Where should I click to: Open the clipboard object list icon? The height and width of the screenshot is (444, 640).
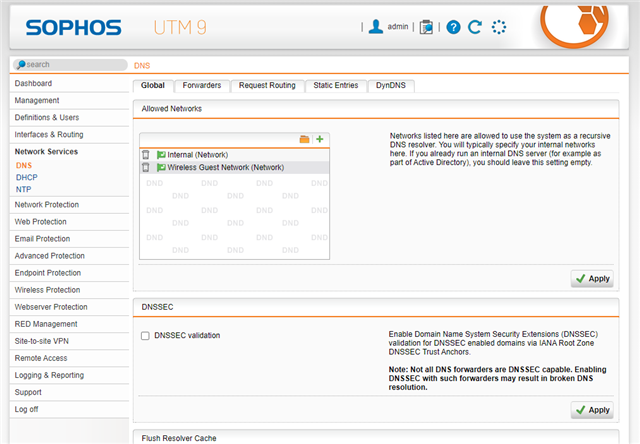point(426,27)
